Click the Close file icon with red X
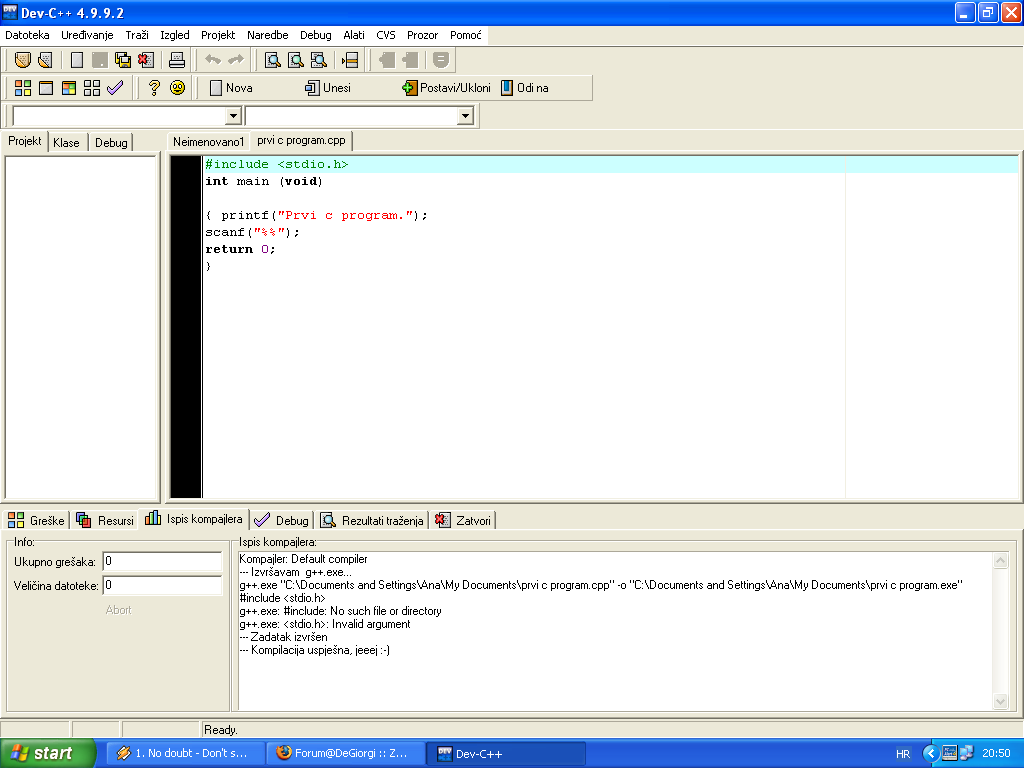Viewport: 1024px width, 768px height. click(x=146, y=60)
